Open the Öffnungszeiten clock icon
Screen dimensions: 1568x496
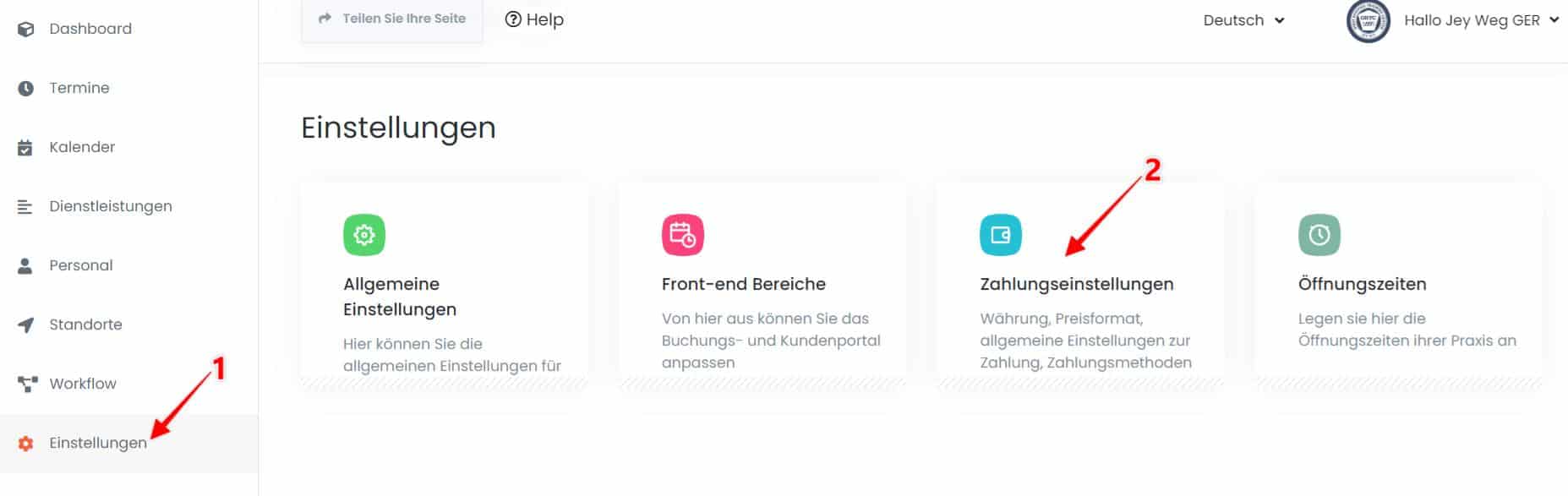pos(1319,235)
